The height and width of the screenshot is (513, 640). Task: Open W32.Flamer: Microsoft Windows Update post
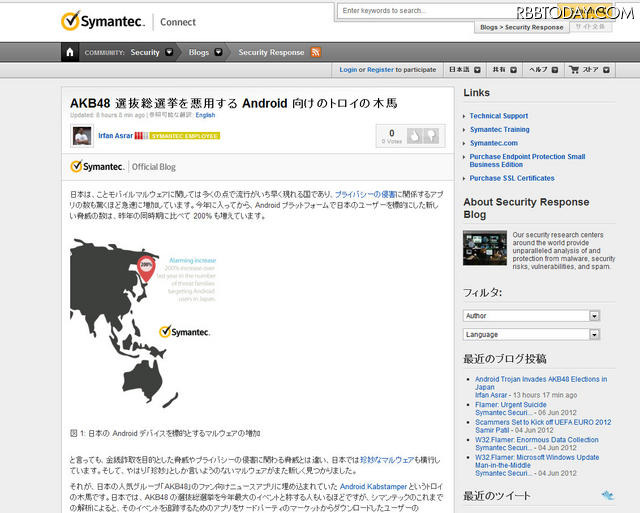click(537, 461)
